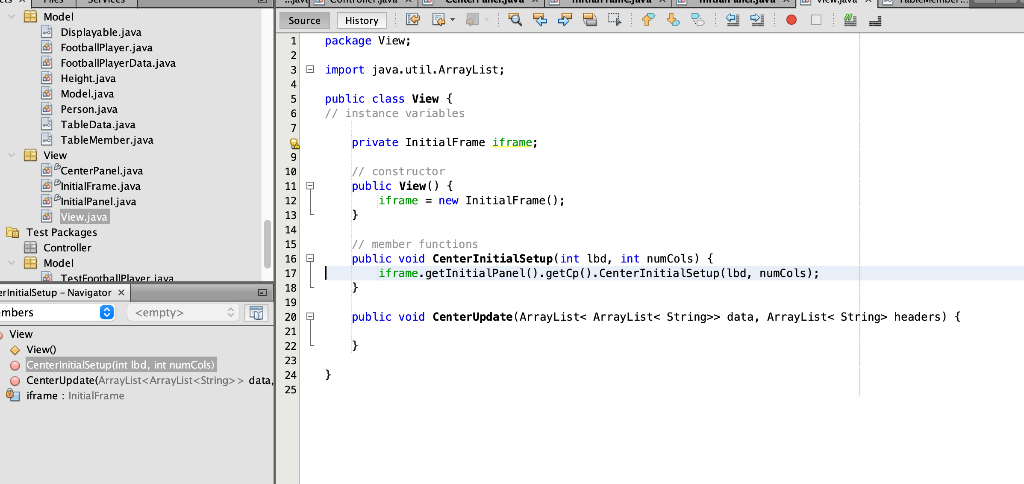This screenshot has height=484, width=1024.
Task: Open the Forward history dropdown arrow
Action: point(487,20)
